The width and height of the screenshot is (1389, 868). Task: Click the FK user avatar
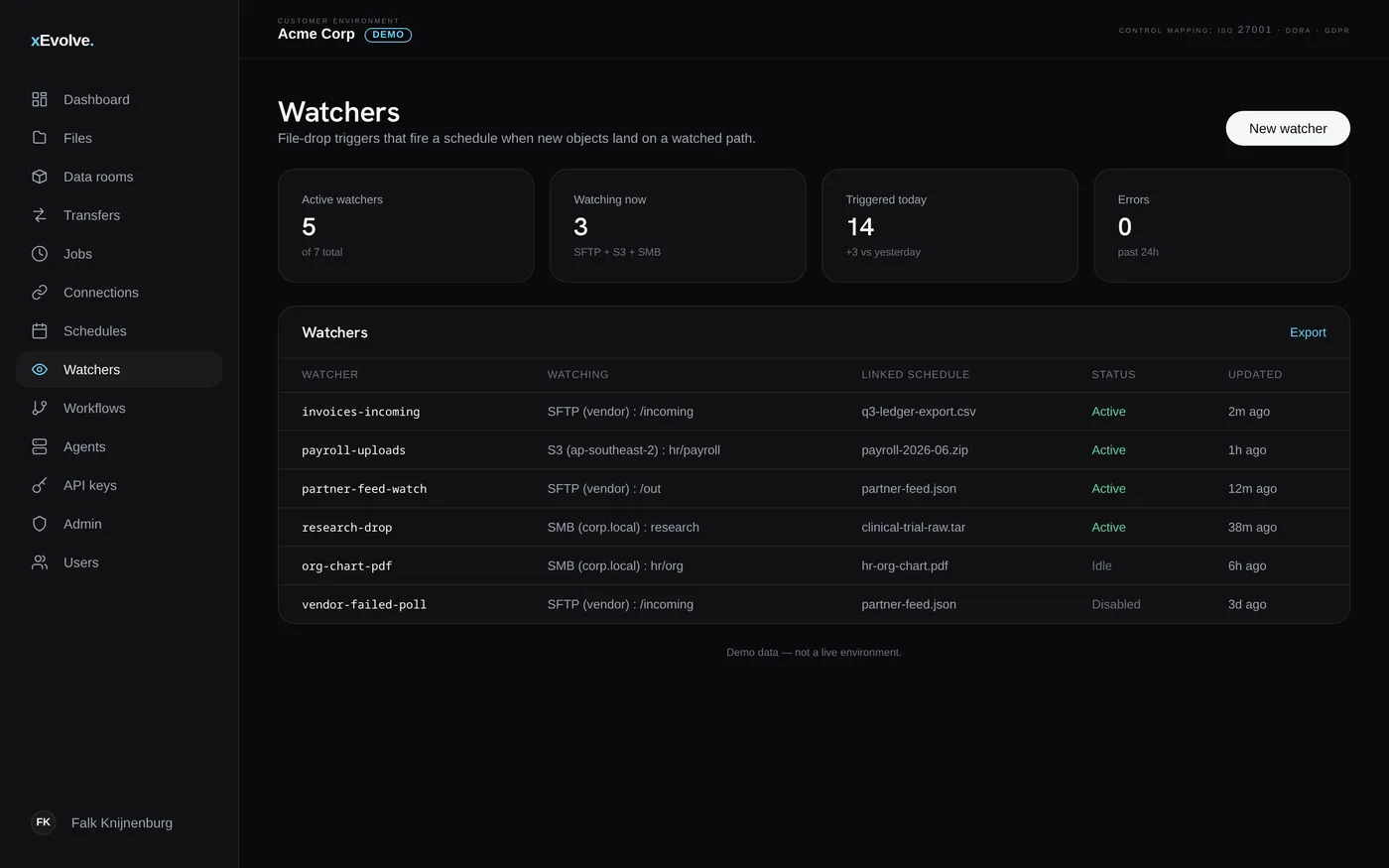point(44,822)
